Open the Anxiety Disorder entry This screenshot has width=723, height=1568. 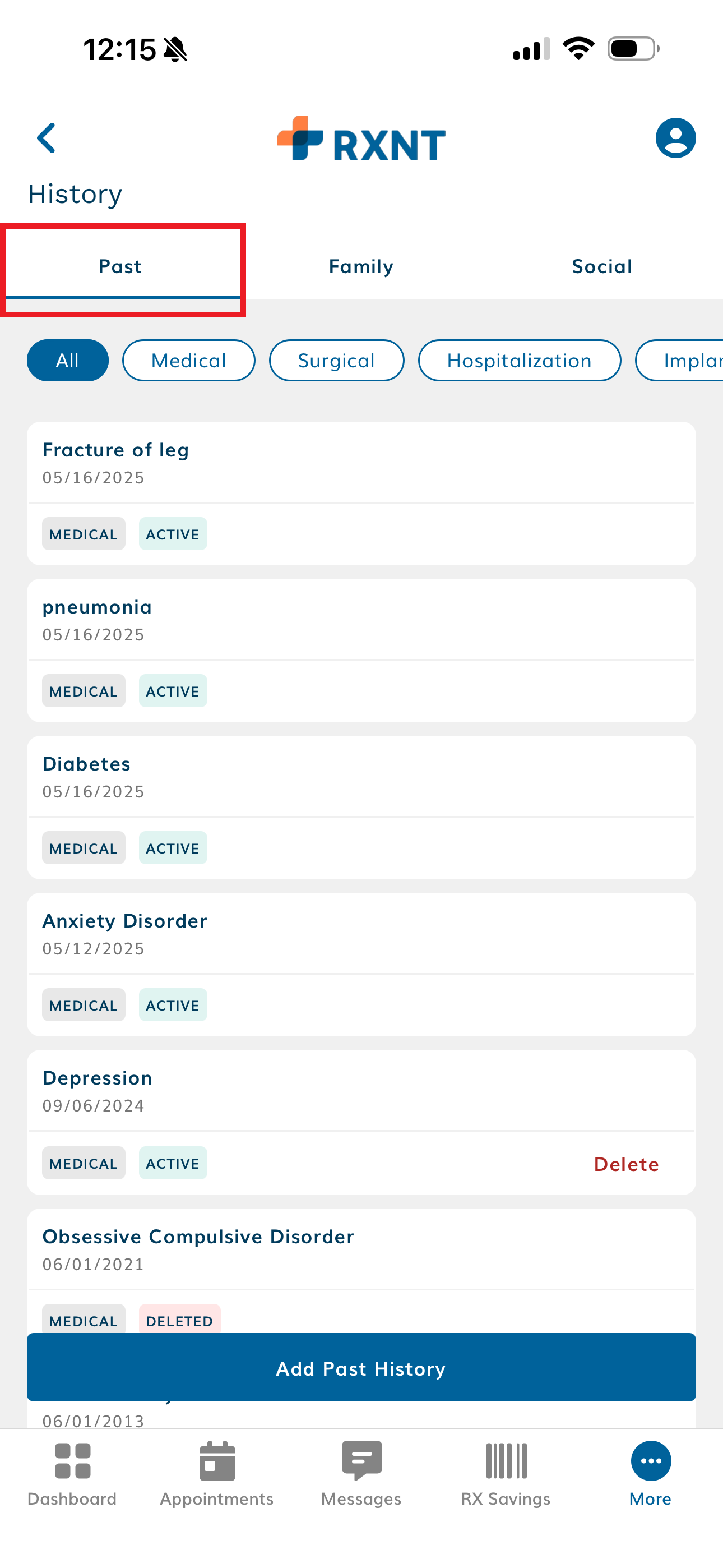[x=361, y=934]
